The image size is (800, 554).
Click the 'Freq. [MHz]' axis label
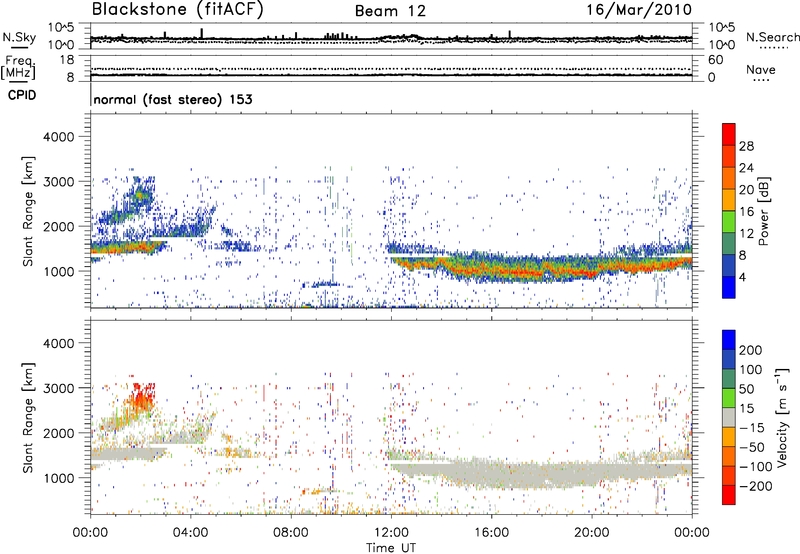point(18,68)
